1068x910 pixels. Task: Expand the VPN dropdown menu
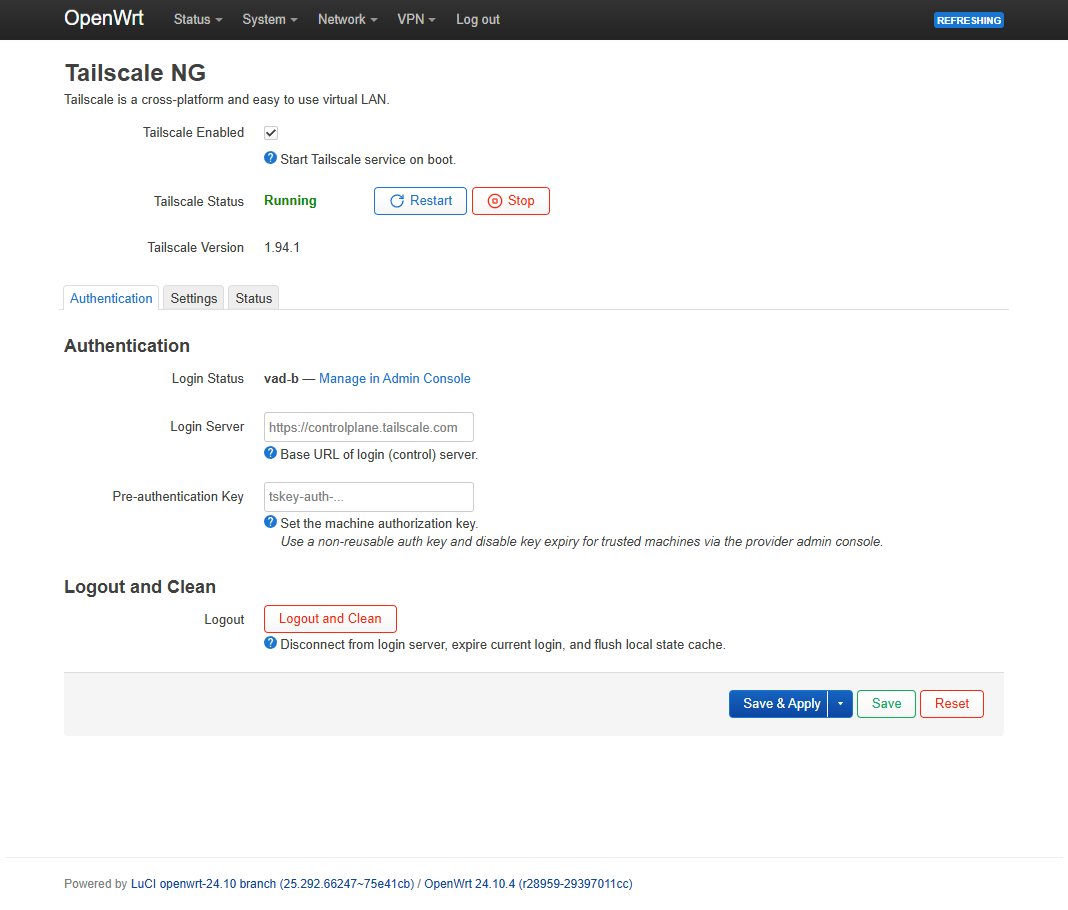click(416, 20)
